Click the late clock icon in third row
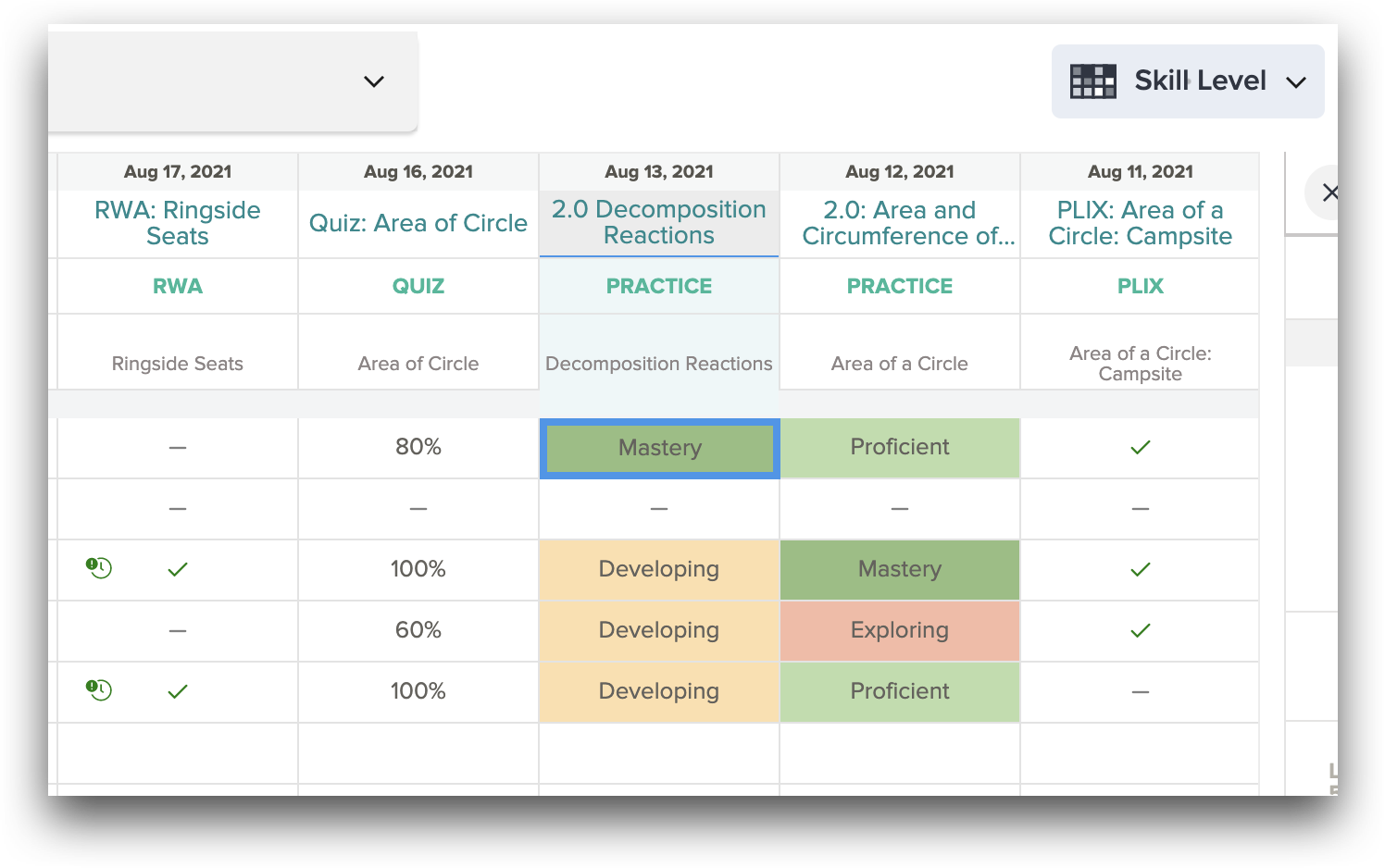1385x868 pixels. click(99, 567)
